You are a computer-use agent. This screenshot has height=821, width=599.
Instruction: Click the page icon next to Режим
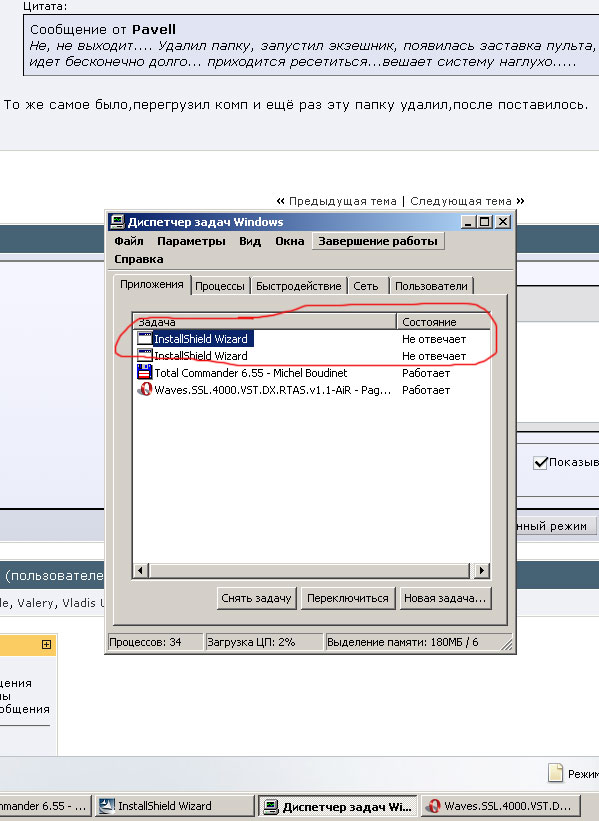point(556,773)
